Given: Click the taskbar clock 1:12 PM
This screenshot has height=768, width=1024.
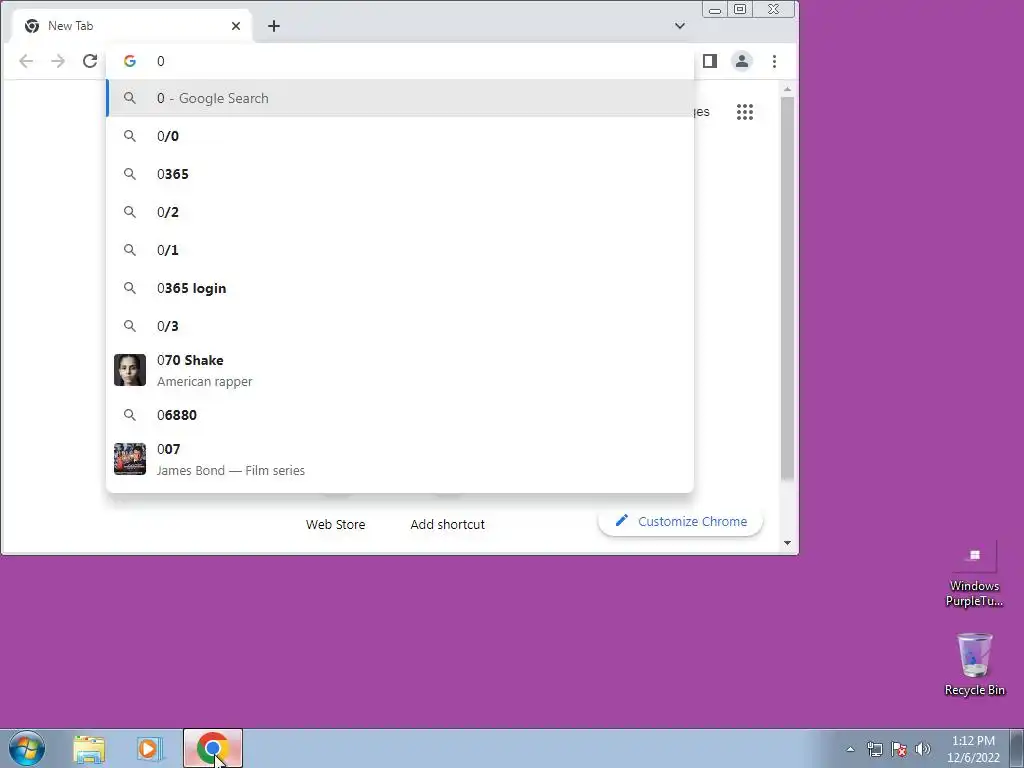Looking at the screenshot, I should click(x=973, y=749).
